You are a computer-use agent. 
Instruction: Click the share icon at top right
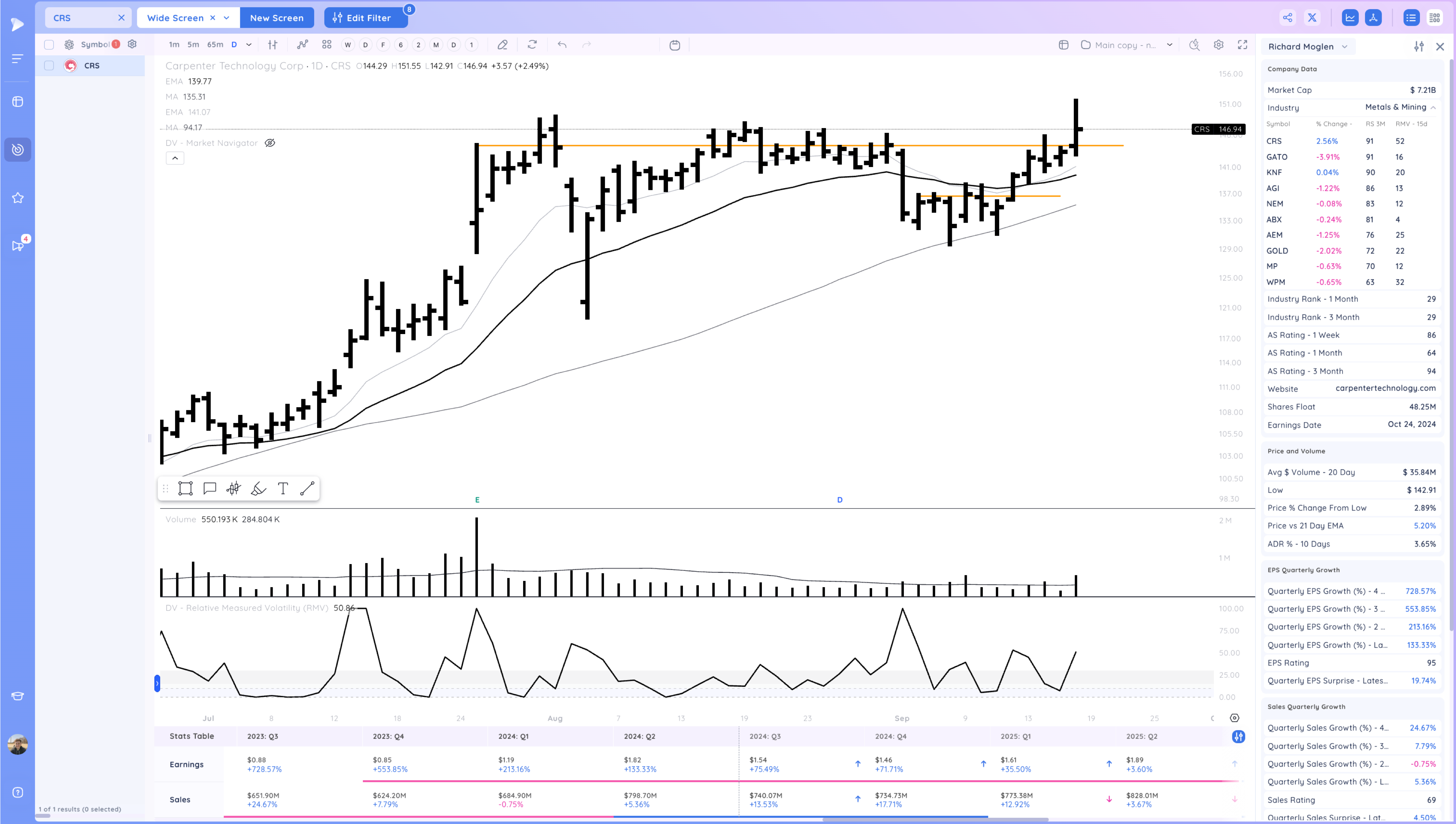(1287, 17)
